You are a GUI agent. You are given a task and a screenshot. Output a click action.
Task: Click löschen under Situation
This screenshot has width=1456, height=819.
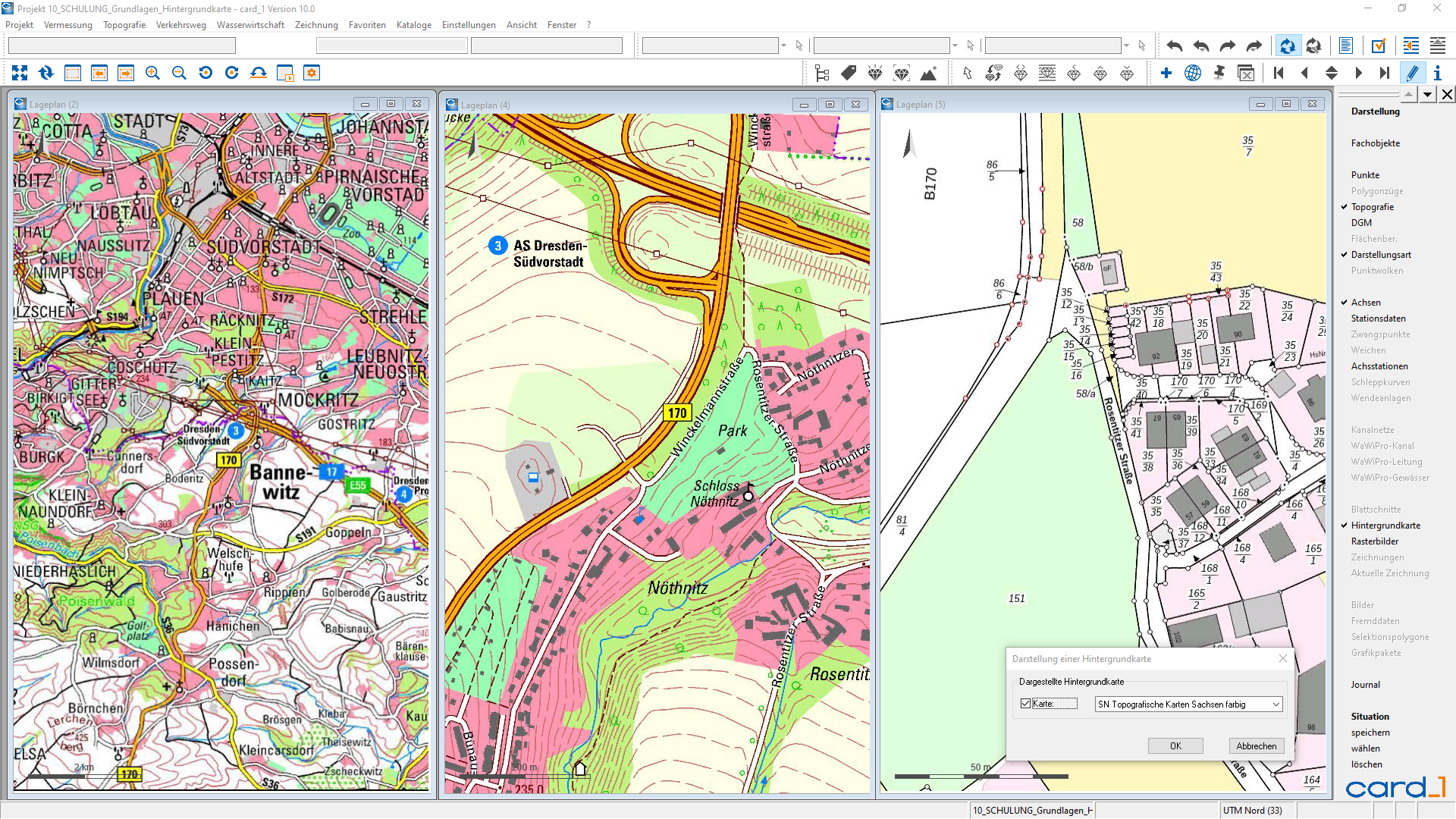1367,764
